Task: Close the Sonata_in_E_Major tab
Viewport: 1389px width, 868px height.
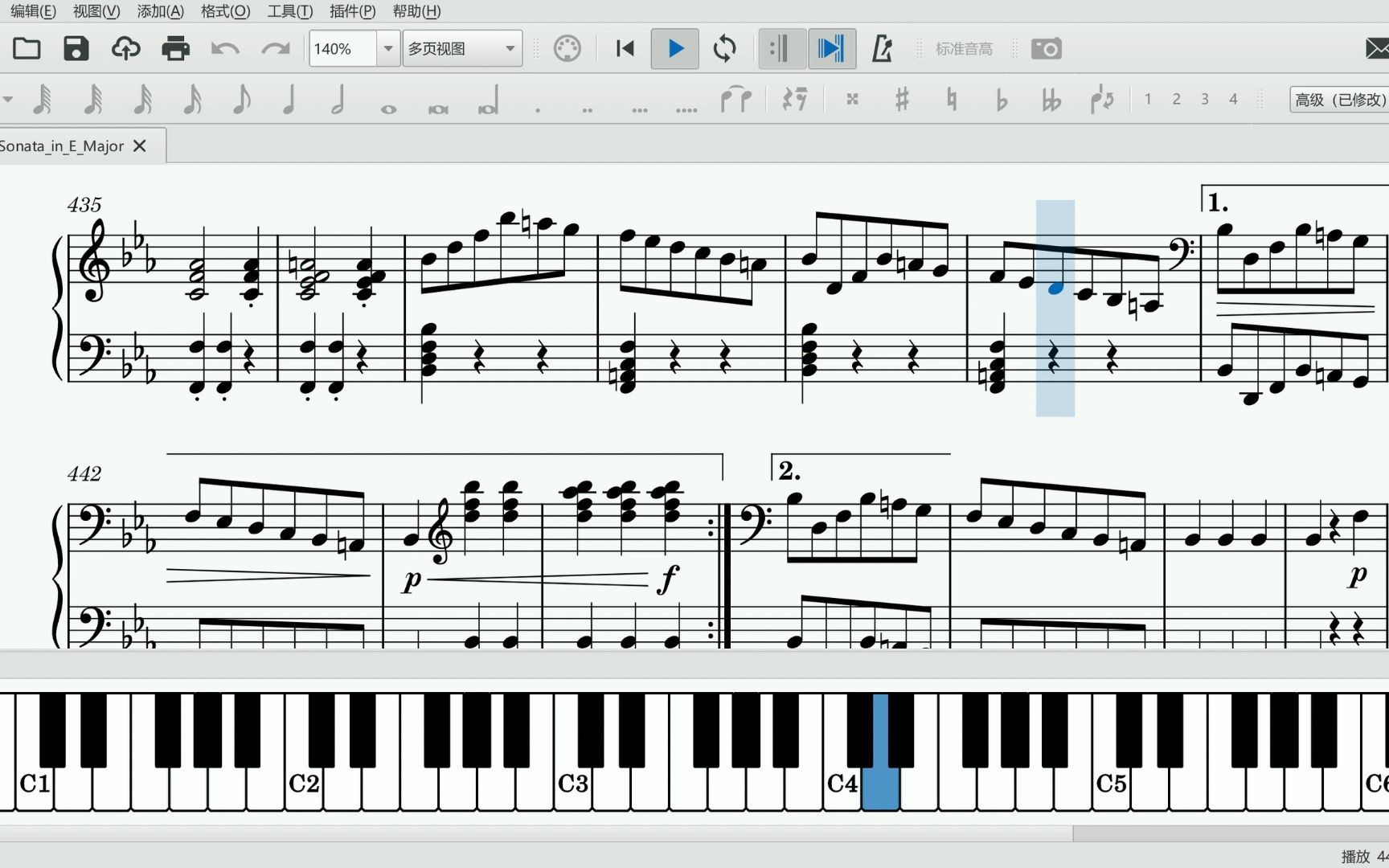Action: tap(140, 145)
